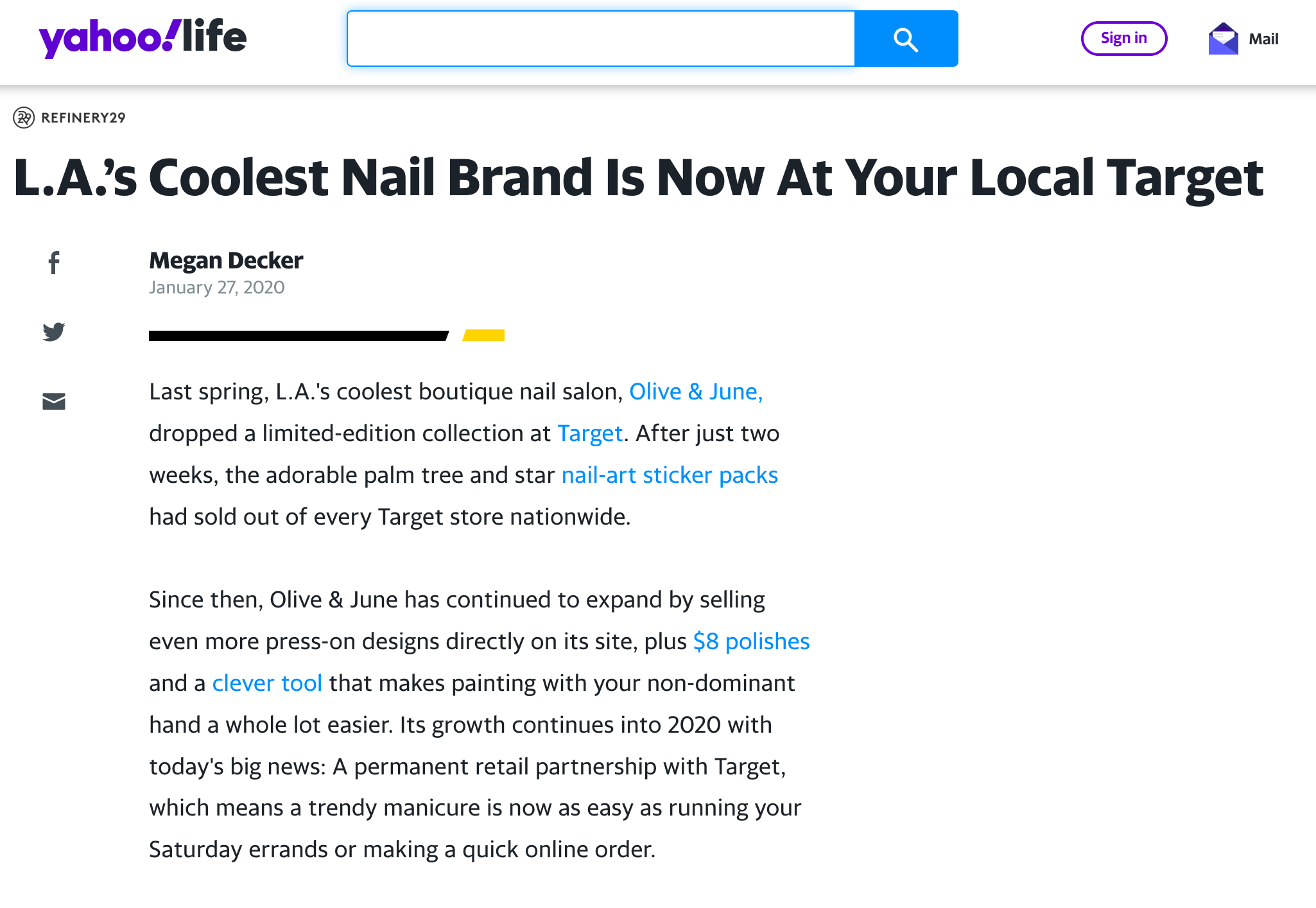This screenshot has width=1316, height=908.
Task: Click the Refinery29 circular logo icon
Action: 24,118
